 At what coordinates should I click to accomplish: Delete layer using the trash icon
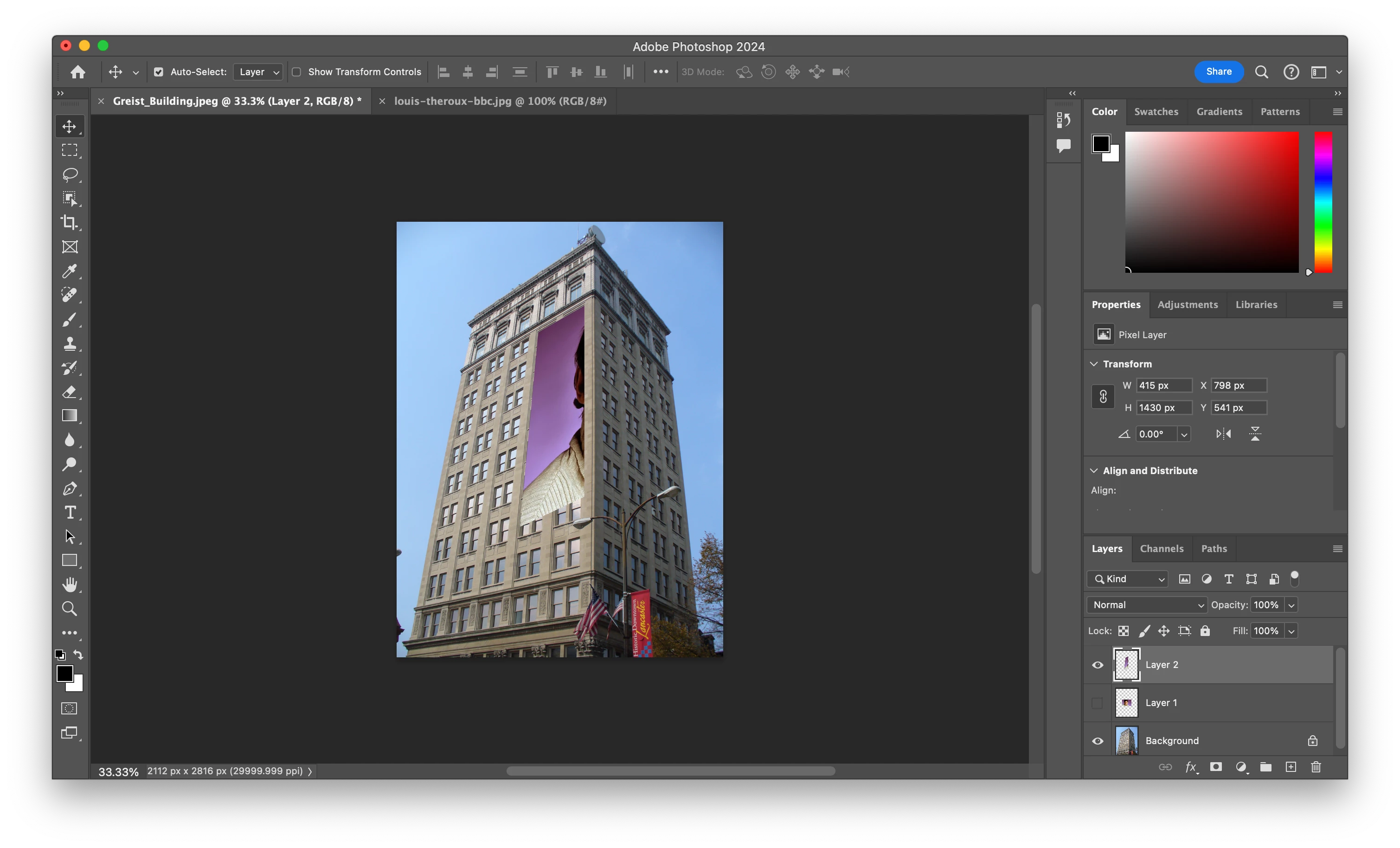(x=1316, y=767)
